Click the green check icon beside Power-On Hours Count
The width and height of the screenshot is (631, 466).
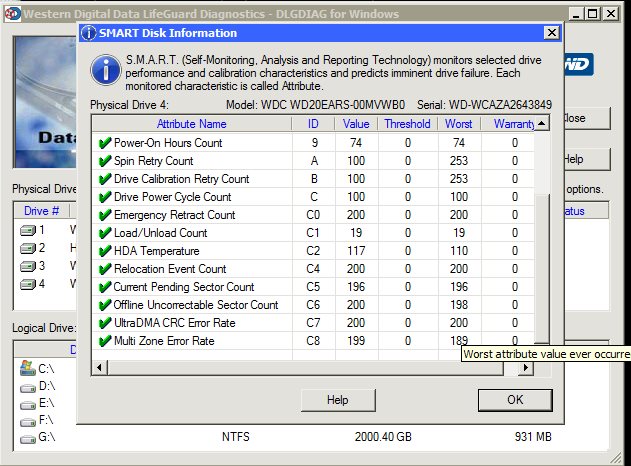(x=105, y=143)
